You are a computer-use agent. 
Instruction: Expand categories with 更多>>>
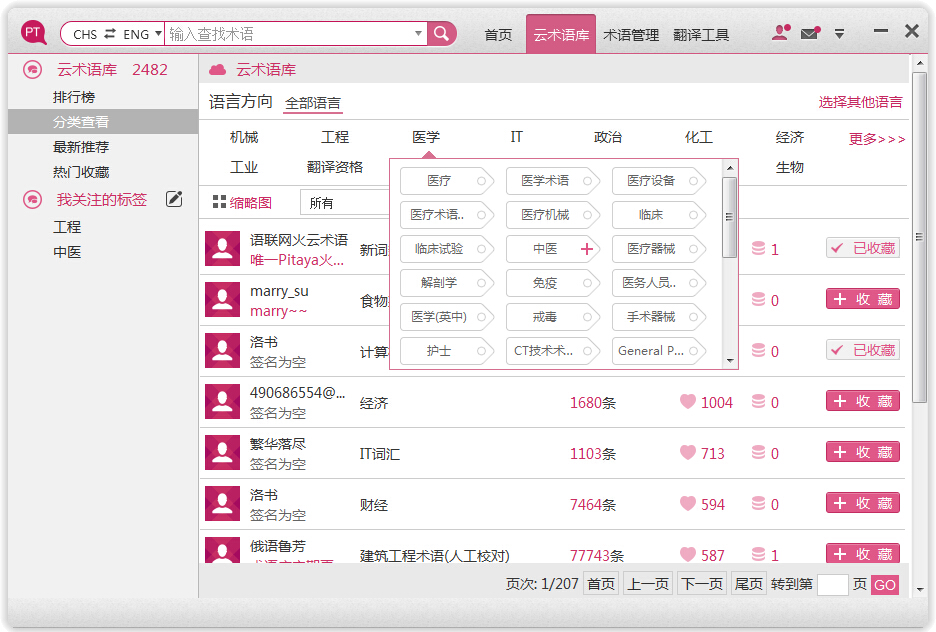click(876, 139)
